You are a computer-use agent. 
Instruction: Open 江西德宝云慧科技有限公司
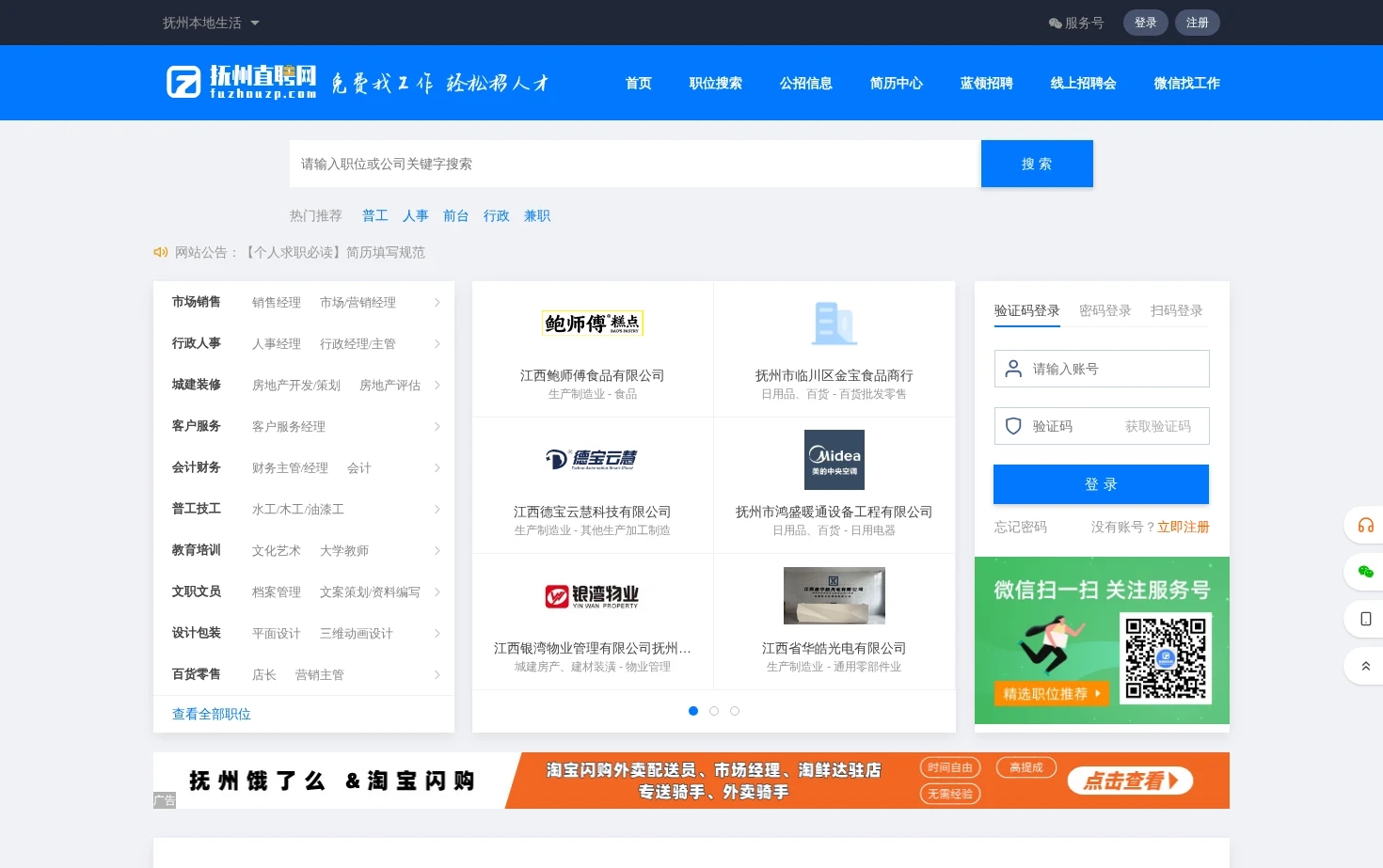[x=592, y=512]
